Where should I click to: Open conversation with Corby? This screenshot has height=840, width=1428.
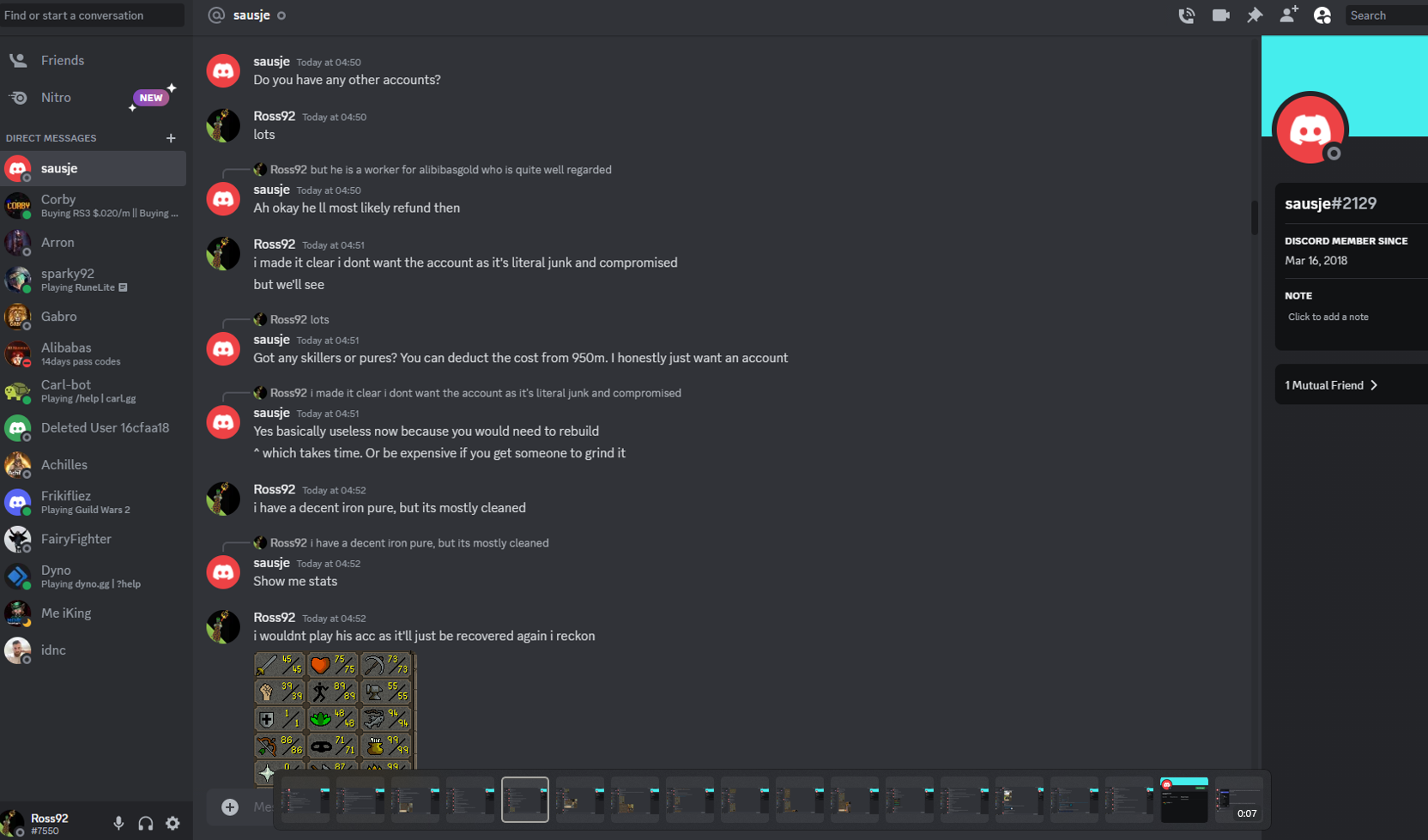pos(93,206)
